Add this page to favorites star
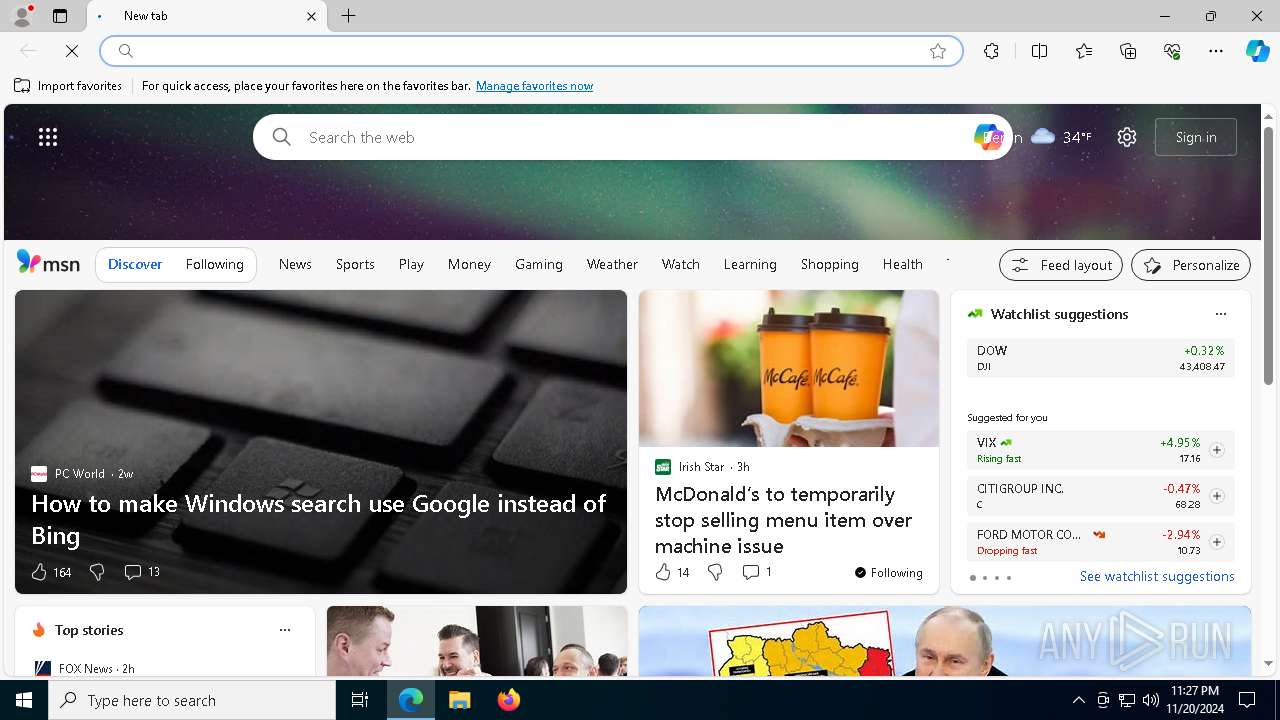Image resolution: width=1280 pixels, height=720 pixels. pos(938,51)
